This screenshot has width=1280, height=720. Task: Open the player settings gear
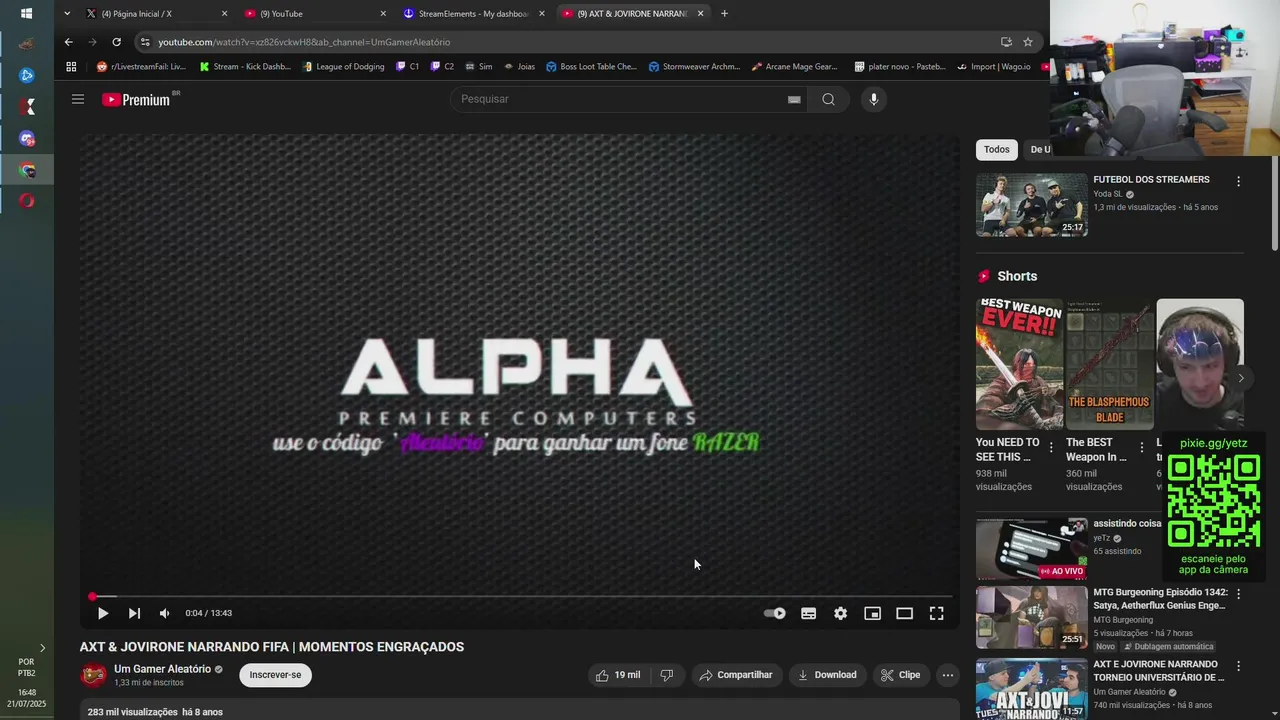pyautogui.click(x=840, y=613)
